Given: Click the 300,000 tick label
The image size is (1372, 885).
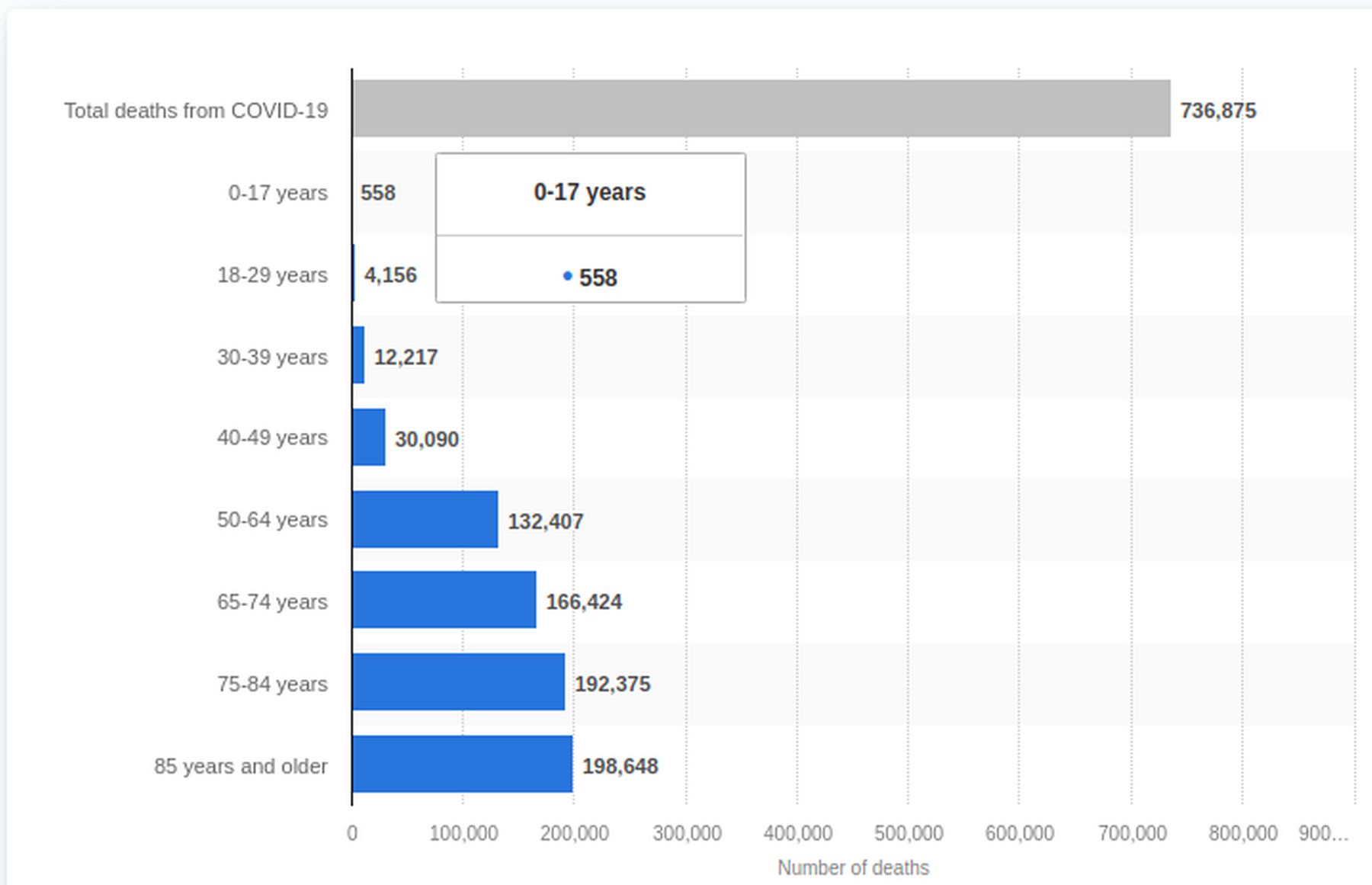Looking at the screenshot, I should click(687, 833).
